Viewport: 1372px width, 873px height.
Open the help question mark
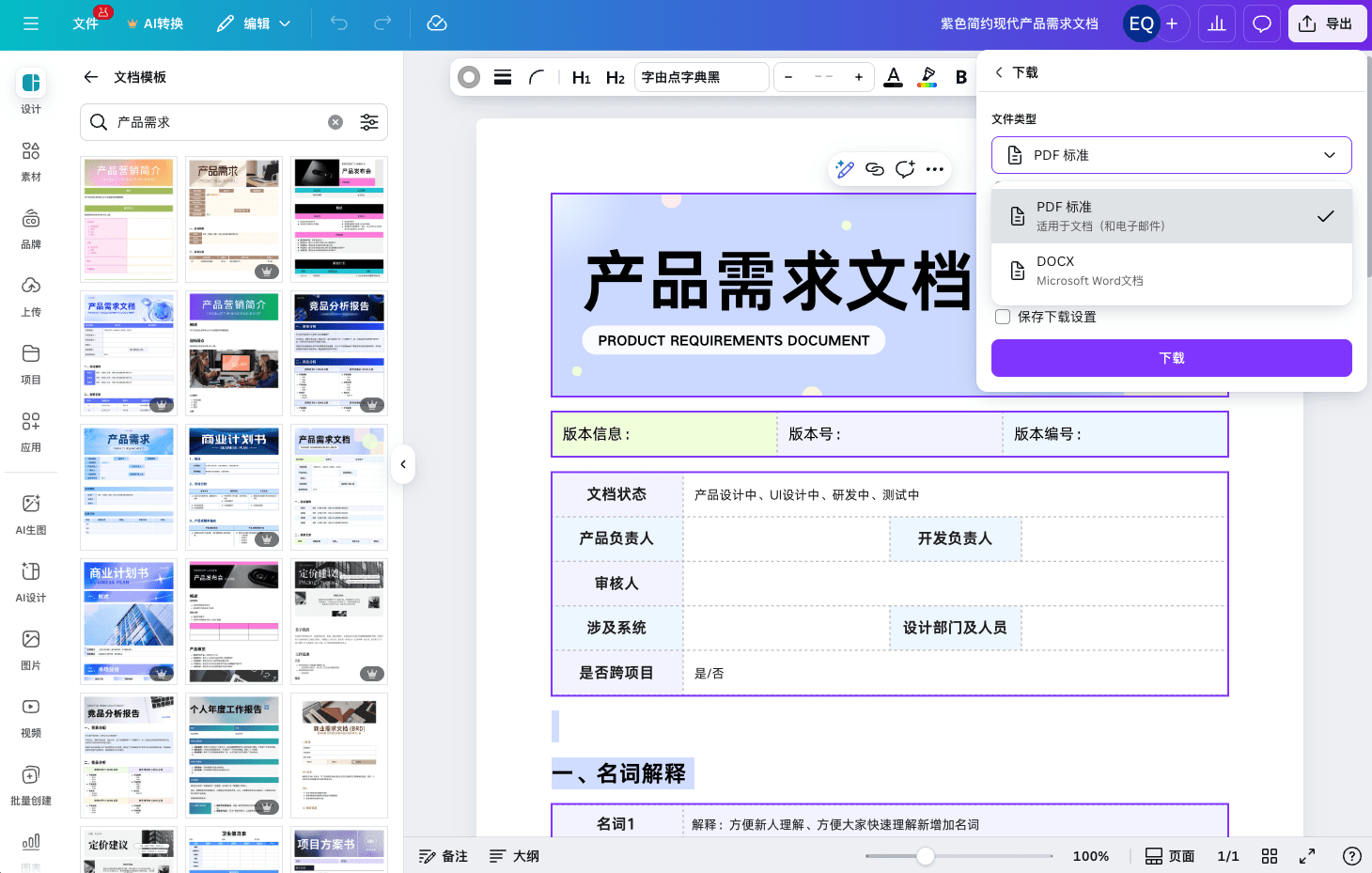1352,856
